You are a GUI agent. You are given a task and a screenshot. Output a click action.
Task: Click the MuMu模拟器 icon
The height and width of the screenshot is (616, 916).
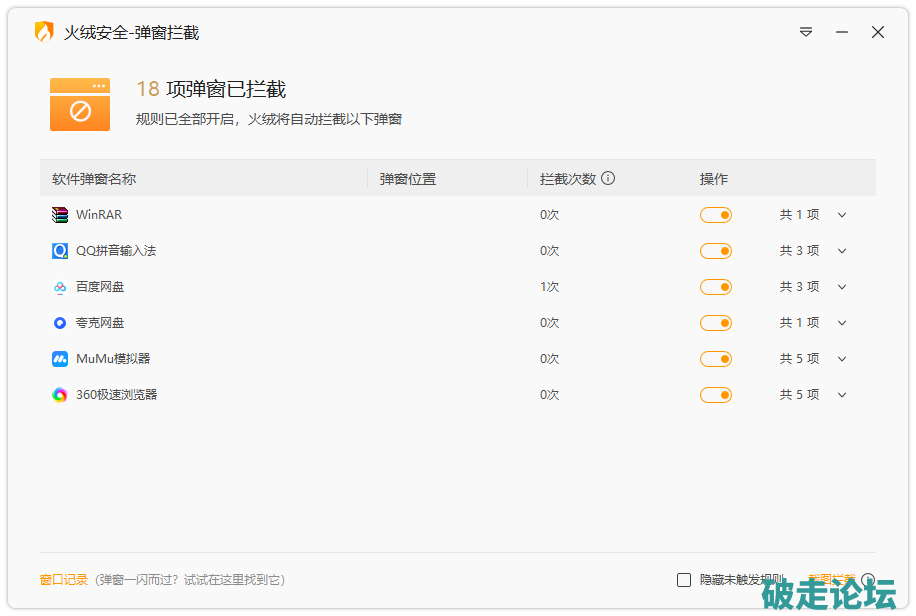point(60,359)
